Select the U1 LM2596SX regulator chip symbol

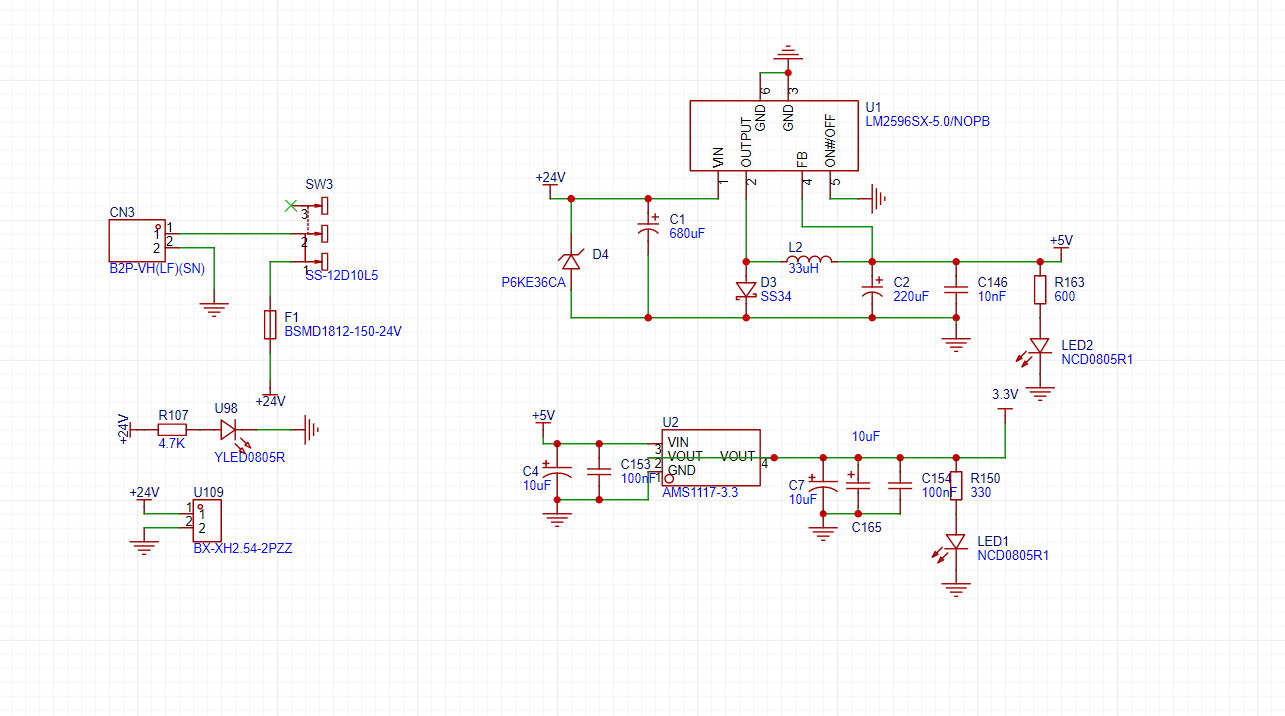pyautogui.click(x=773, y=135)
